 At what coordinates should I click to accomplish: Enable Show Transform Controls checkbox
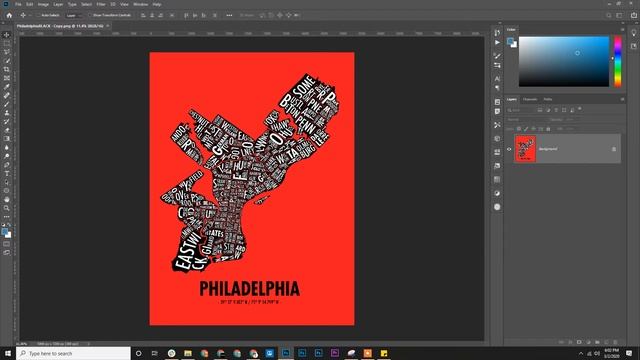90,16
